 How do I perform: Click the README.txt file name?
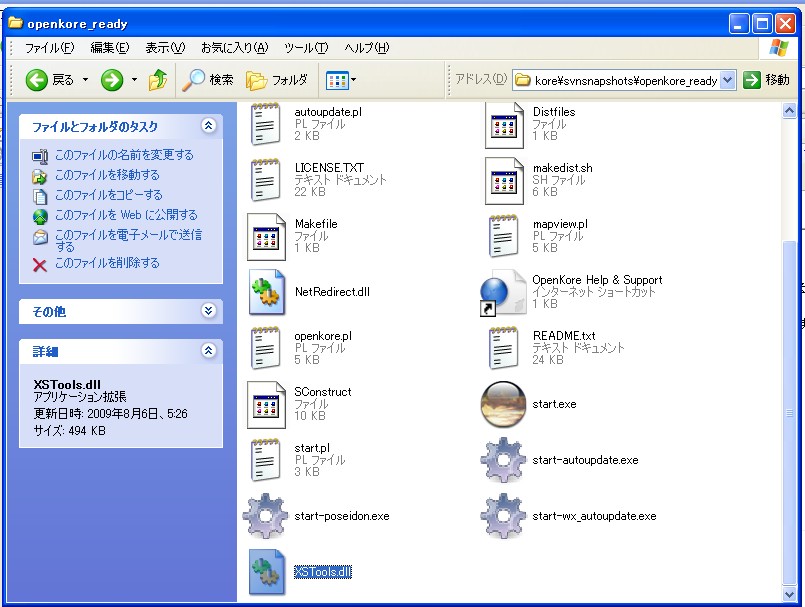point(564,336)
